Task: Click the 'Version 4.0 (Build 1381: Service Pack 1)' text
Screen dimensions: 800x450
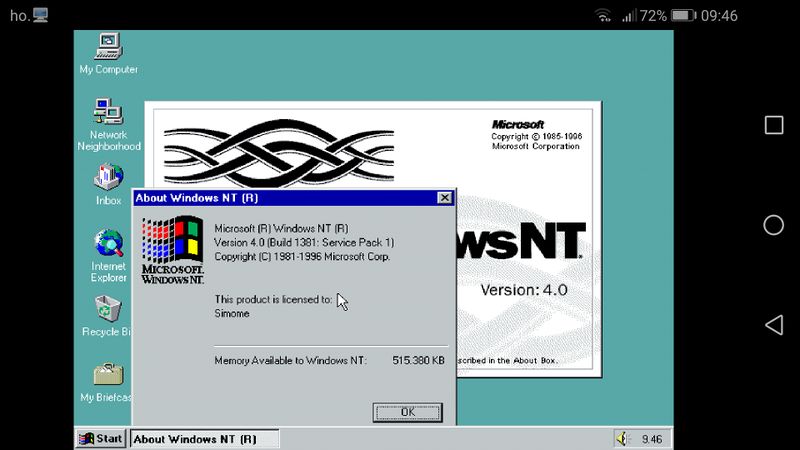Action: [x=304, y=242]
